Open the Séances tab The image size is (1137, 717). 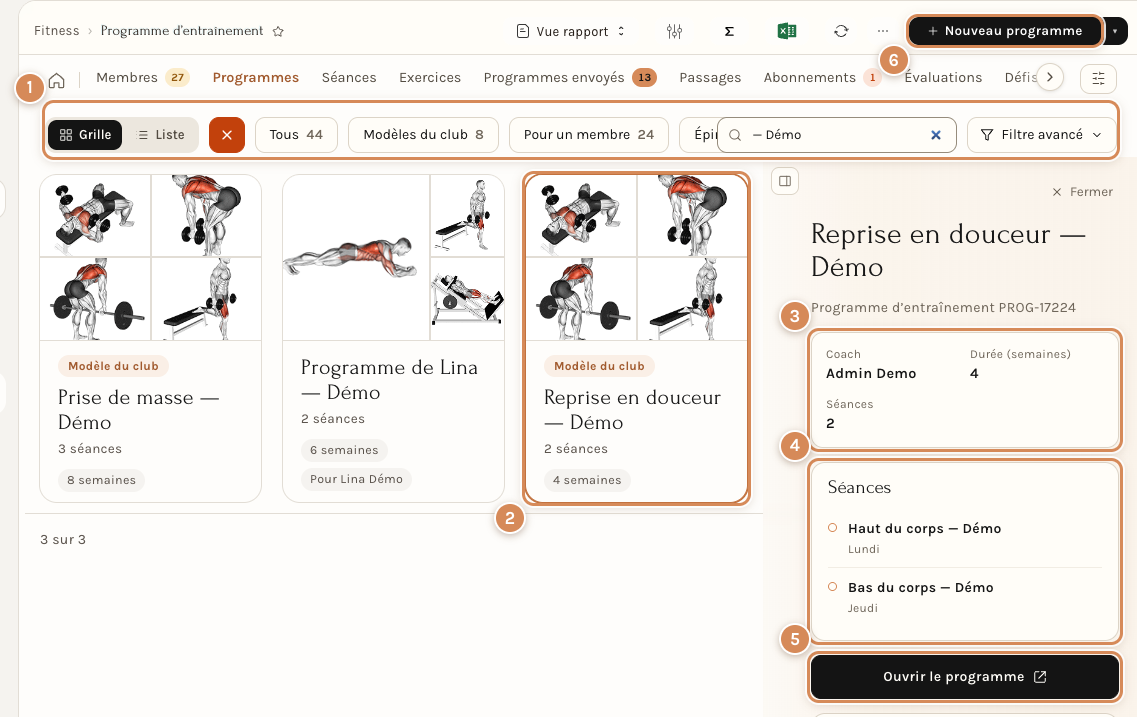click(349, 78)
